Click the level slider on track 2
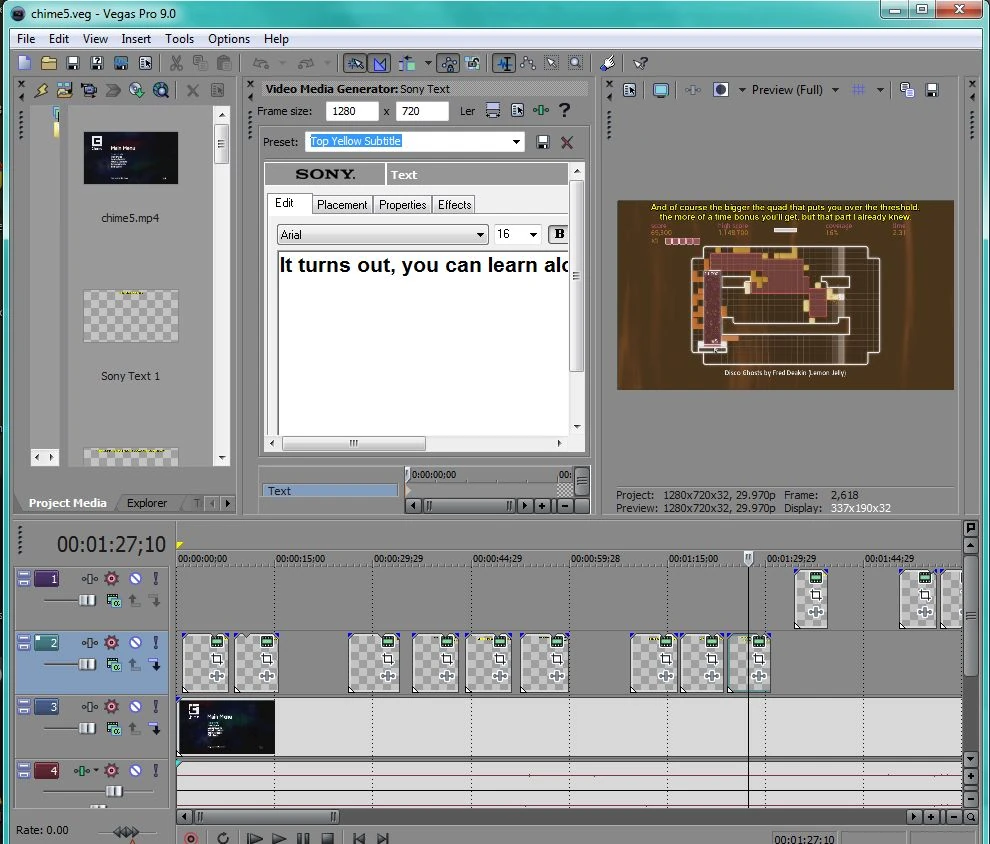 coord(87,664)
